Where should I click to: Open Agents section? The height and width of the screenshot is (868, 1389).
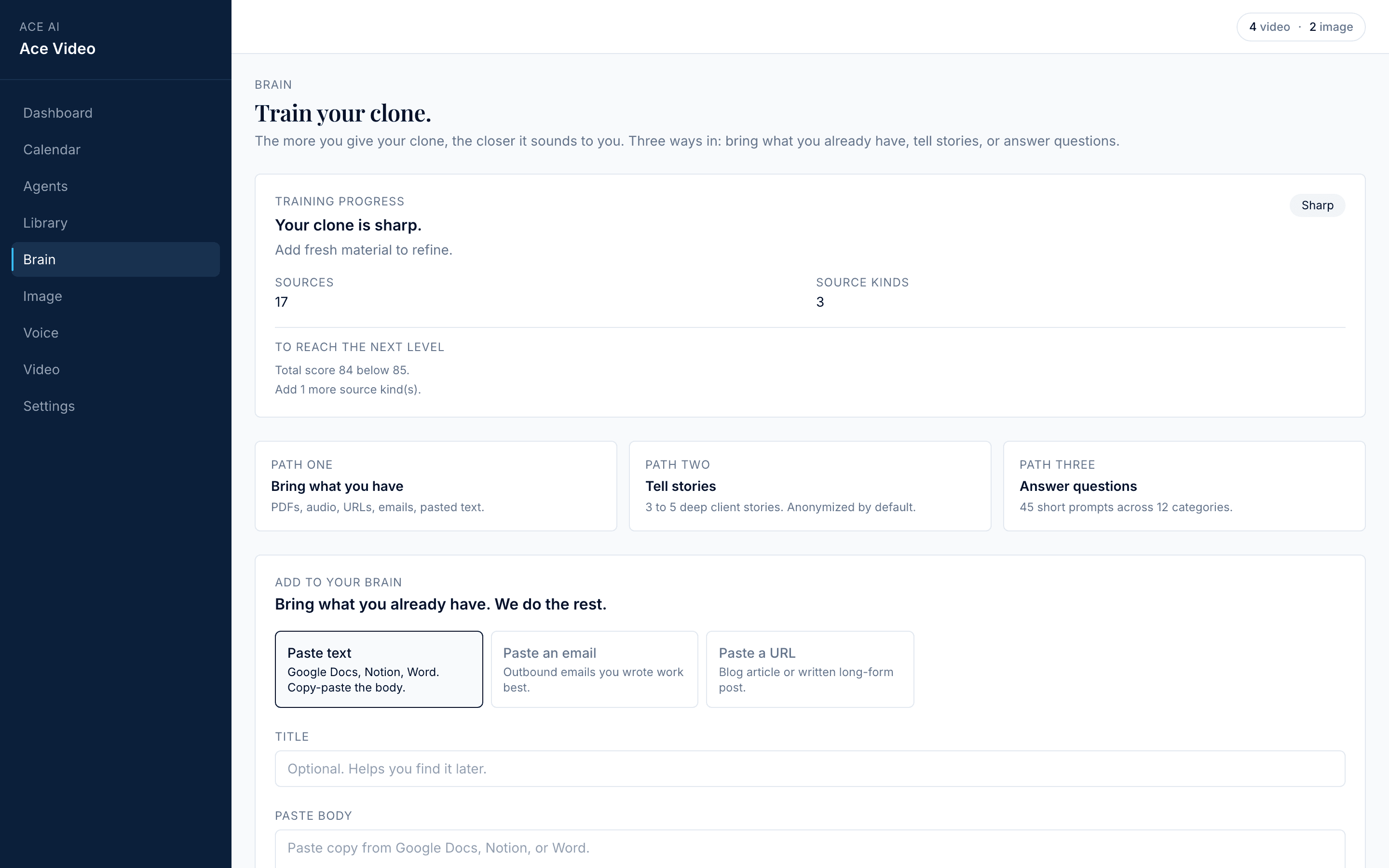pos(115,187)
